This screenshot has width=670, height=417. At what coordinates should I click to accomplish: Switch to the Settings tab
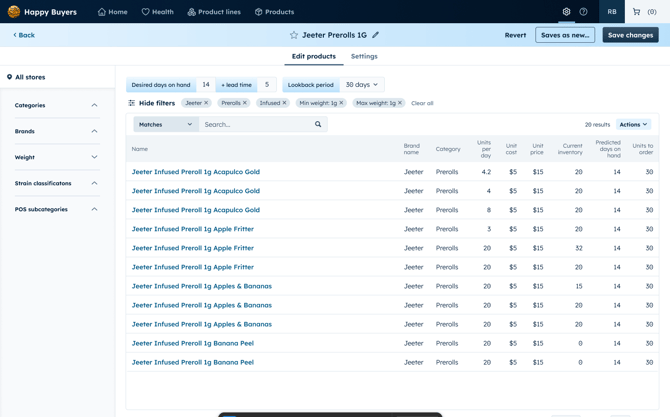(x=364, y=57)
